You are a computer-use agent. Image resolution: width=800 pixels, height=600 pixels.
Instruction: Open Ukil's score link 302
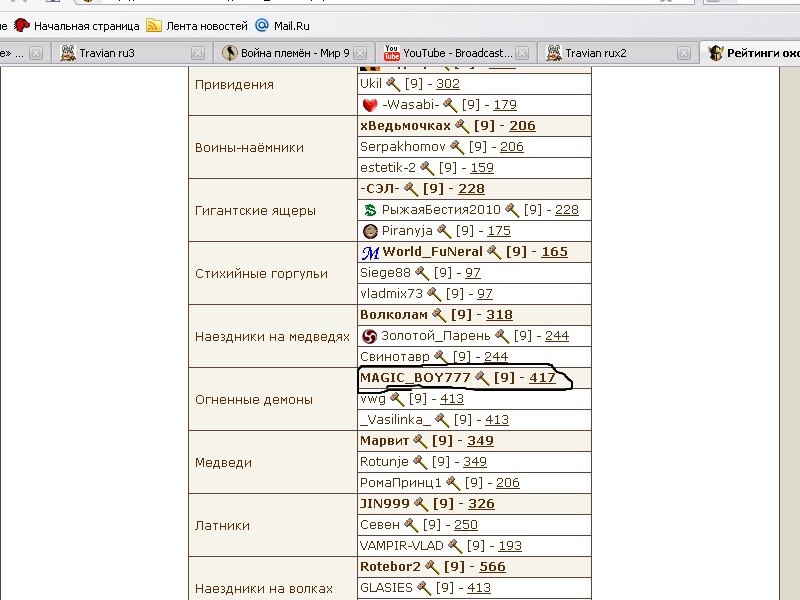pyautogui.click(x=448, y=84)
